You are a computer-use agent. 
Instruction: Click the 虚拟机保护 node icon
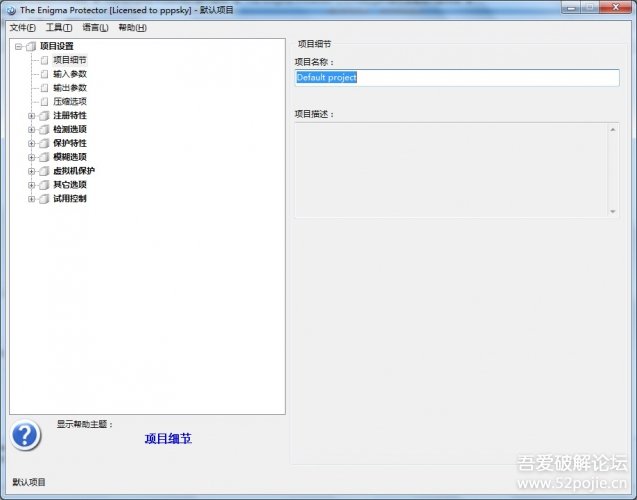pos(44,171)
